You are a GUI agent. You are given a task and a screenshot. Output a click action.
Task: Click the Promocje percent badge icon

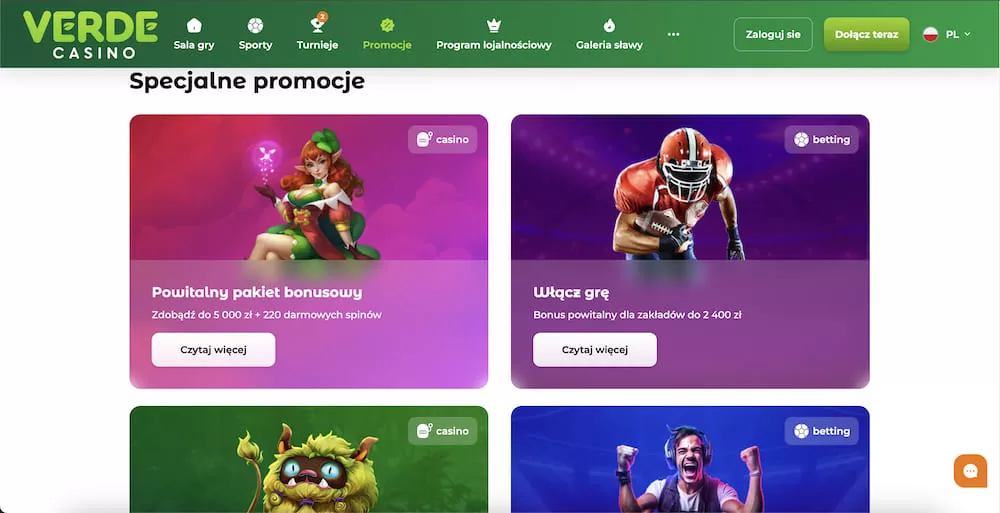387,26
